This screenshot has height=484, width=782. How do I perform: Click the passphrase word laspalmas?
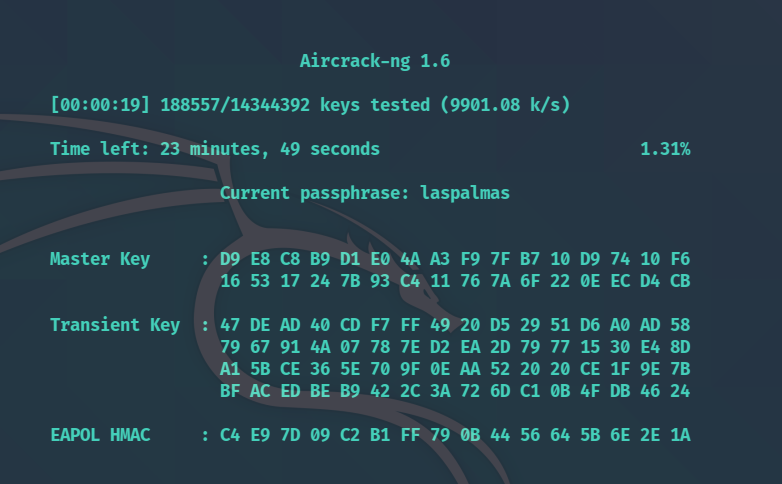[x=465, y=193]
